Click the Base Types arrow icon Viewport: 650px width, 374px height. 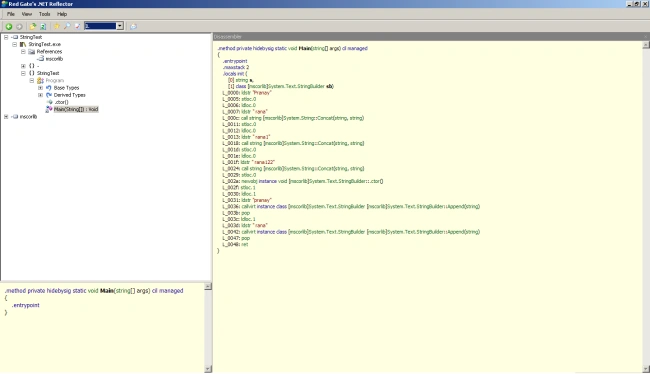49,88
